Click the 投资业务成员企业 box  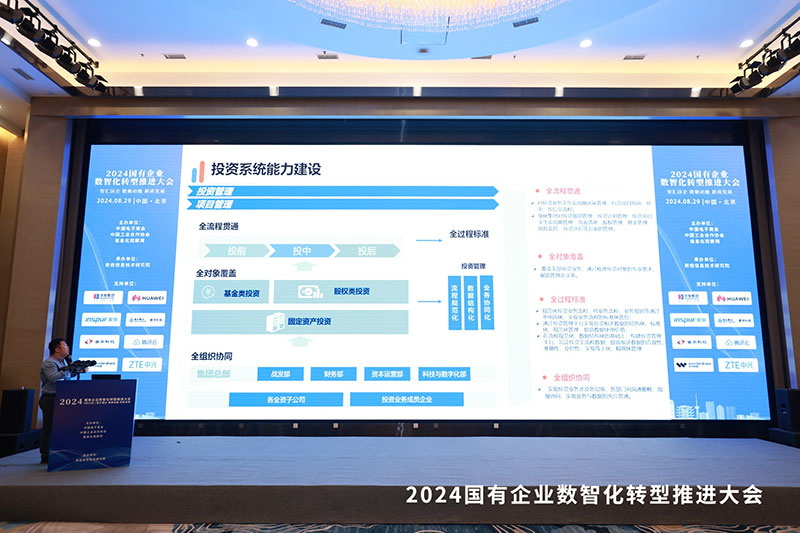coord(407,399)
